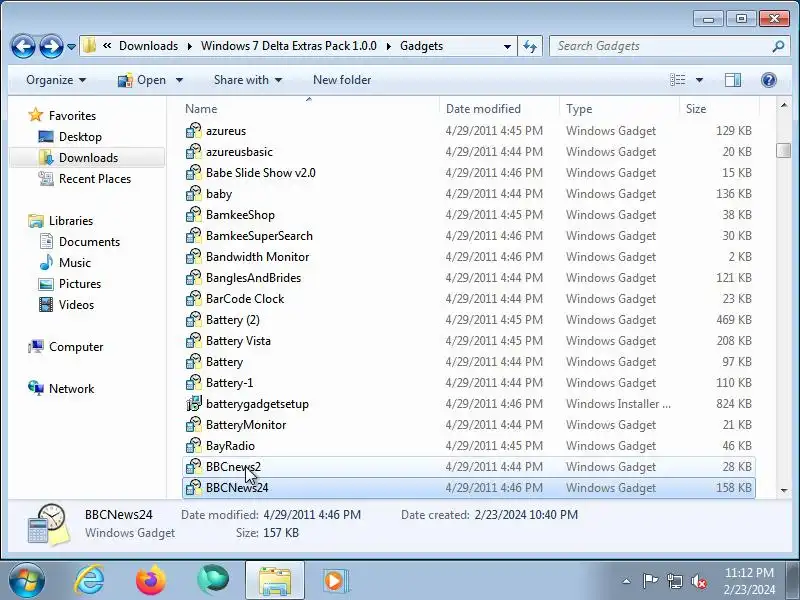The height and width of the screenshot is (600, 800).
Task: Launch Internet Explorer from the taskbar
Action: tap(90, 580)
